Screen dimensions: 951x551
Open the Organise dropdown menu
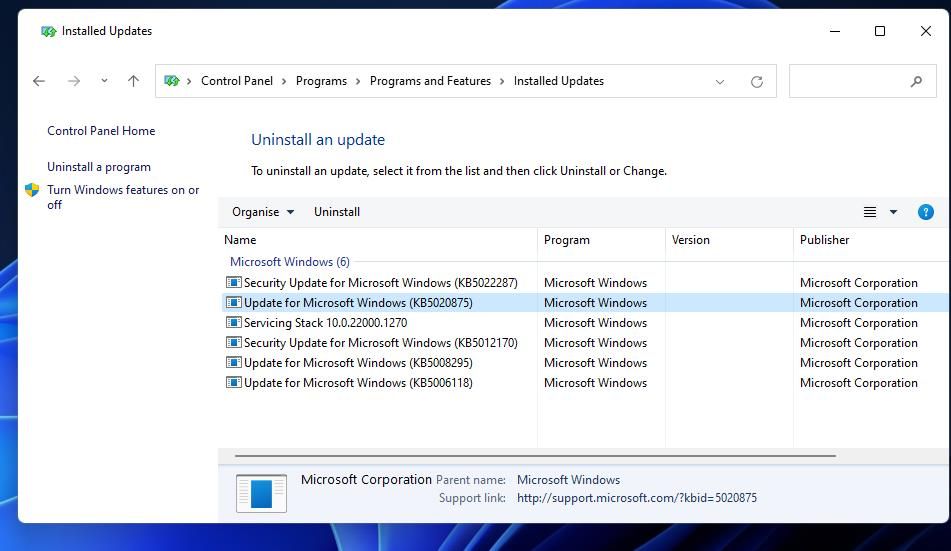[x=263, y=212]
